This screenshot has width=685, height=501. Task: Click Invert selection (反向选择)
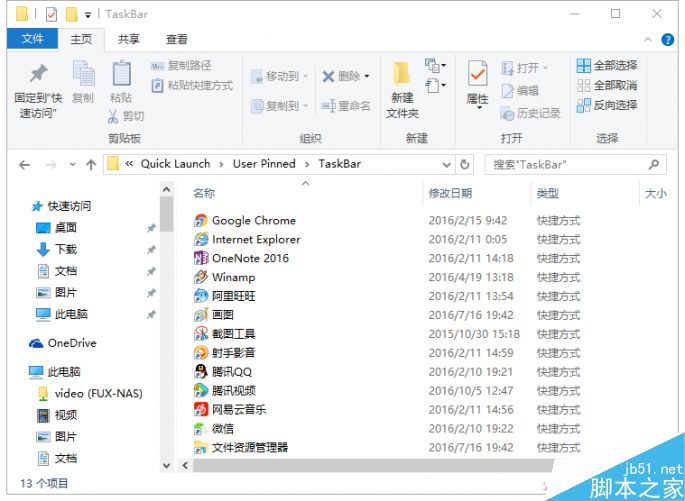point(606,105)
